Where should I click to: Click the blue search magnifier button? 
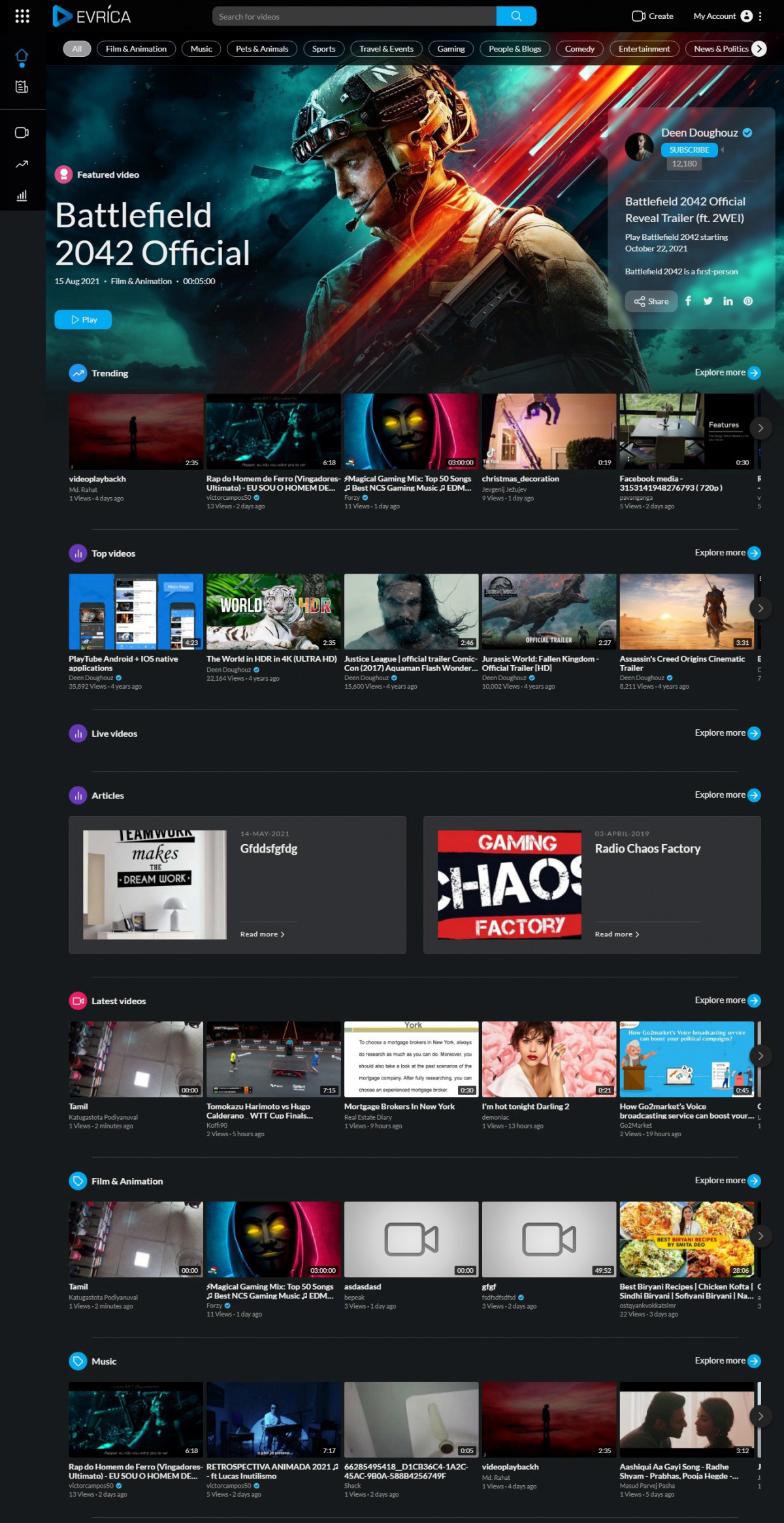click(516, 16)
